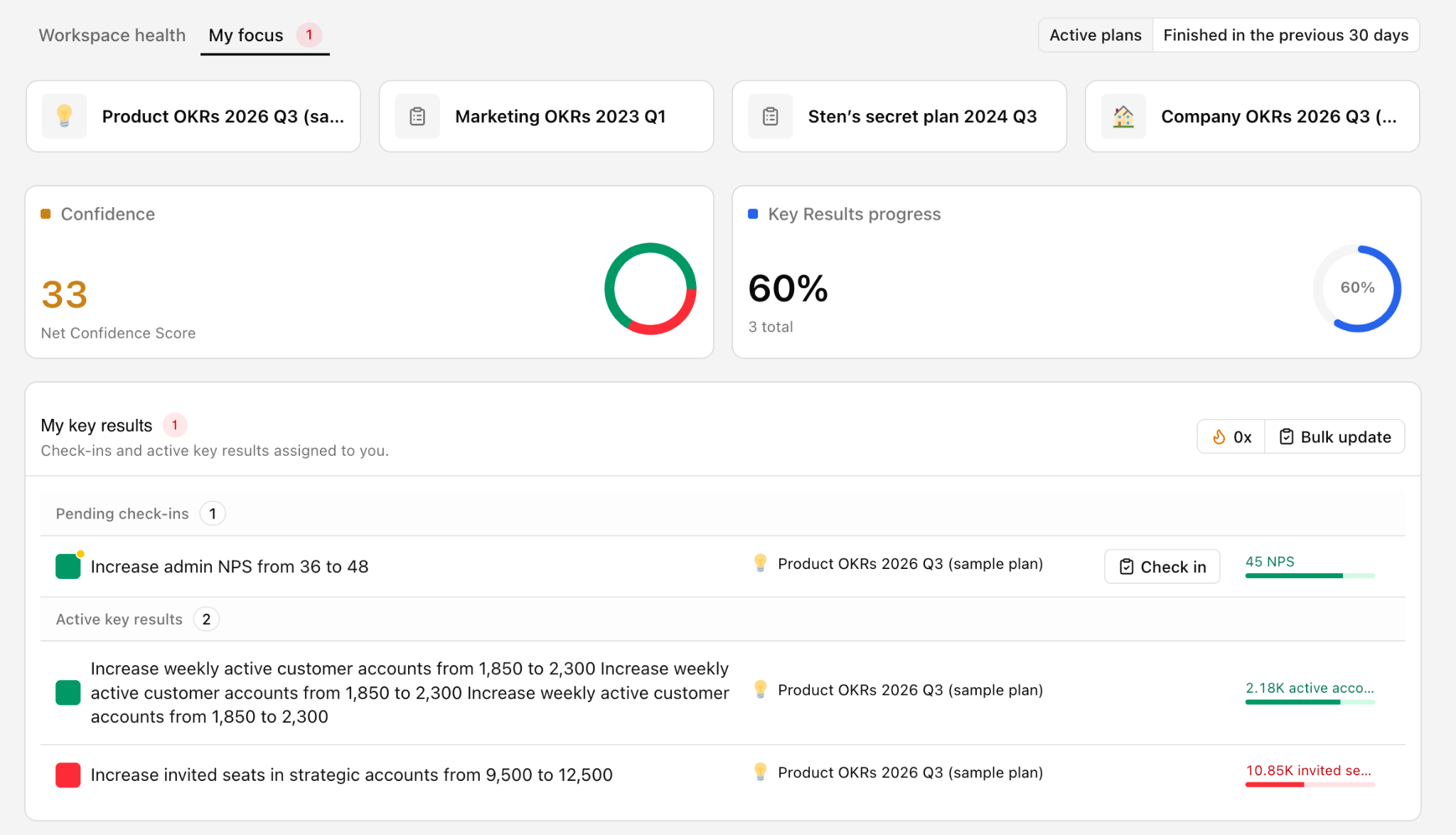Select the Active plans filter
The height and width of the screenshot is (835, 1456).
click(1096, 35)
